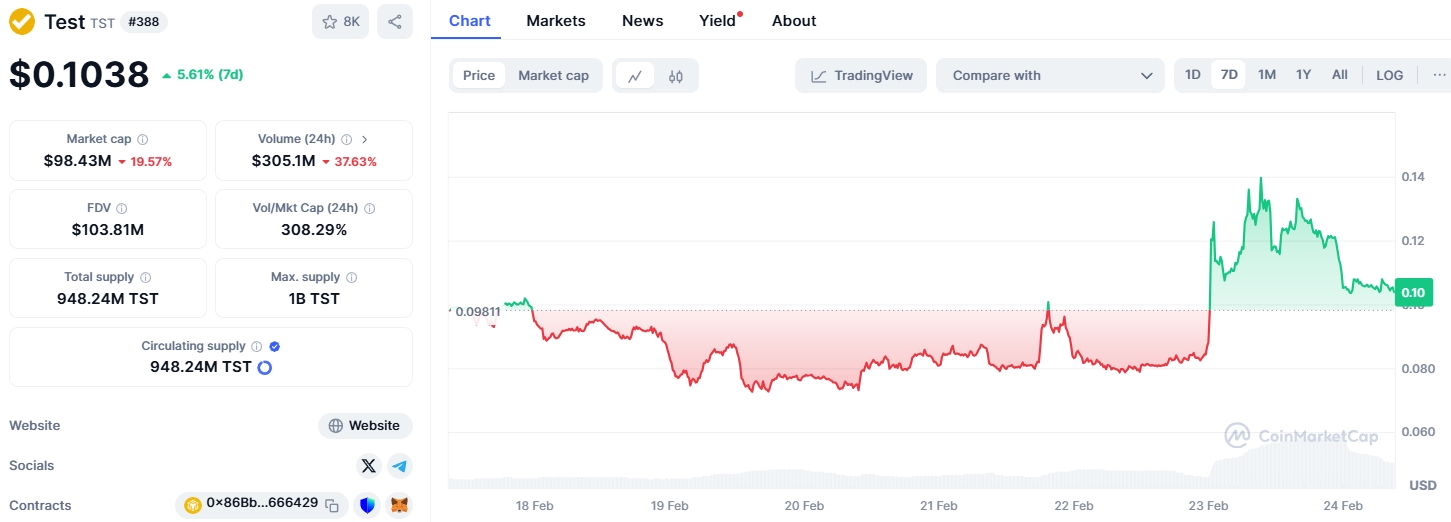Select the 1M time range
Viewport: 1451px width, 522px height.
pos(1267,75)
